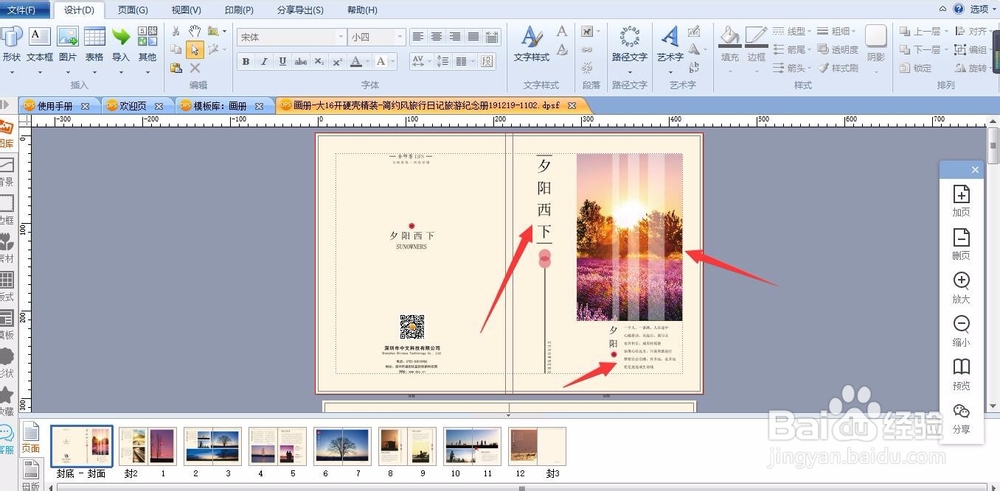
Task: Open 文字样式 text style gallery
Action: [x=531, y=45]
